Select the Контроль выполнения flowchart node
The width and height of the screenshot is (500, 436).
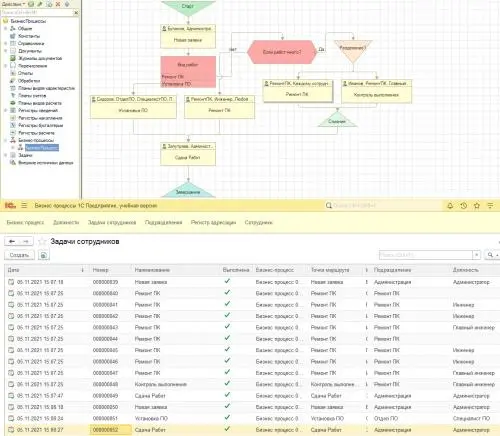tap(376, 91)
